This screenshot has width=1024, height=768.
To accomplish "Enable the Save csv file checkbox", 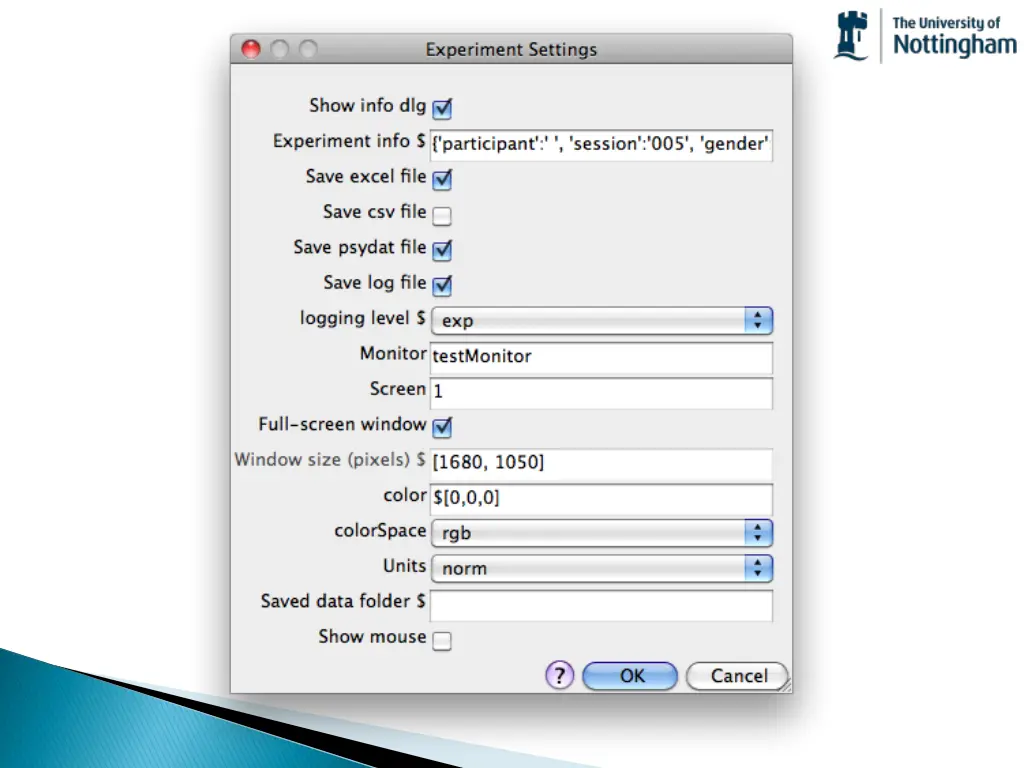I will point(442,215).
